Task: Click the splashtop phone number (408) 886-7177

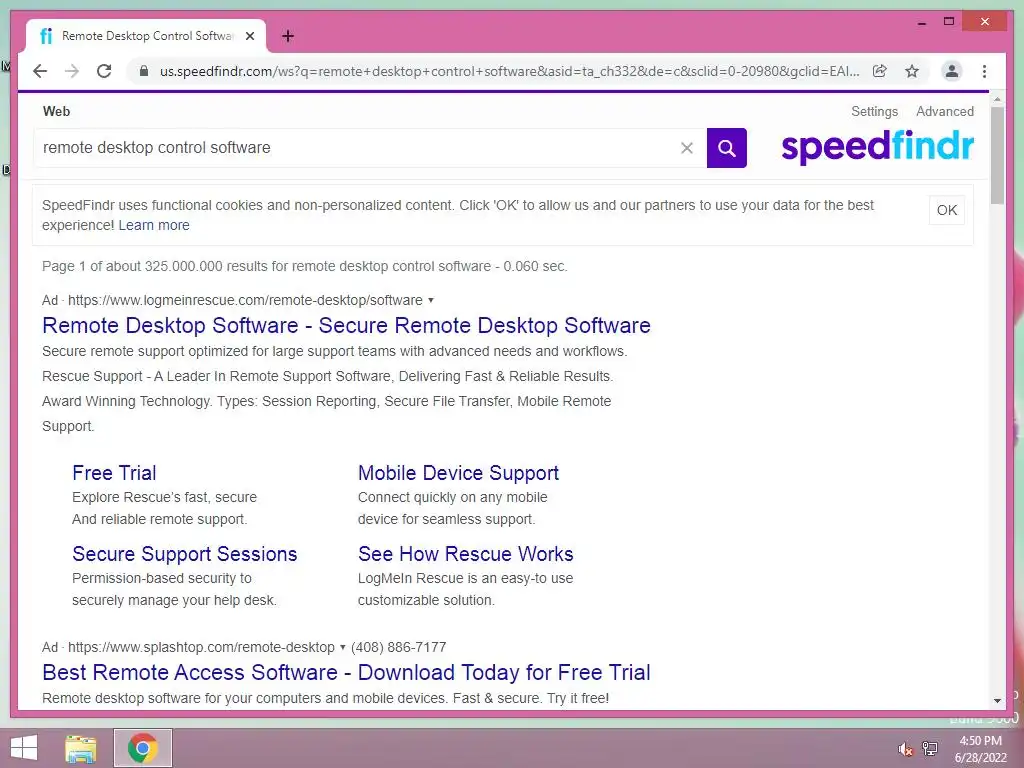Action: [x=398, y=647]
